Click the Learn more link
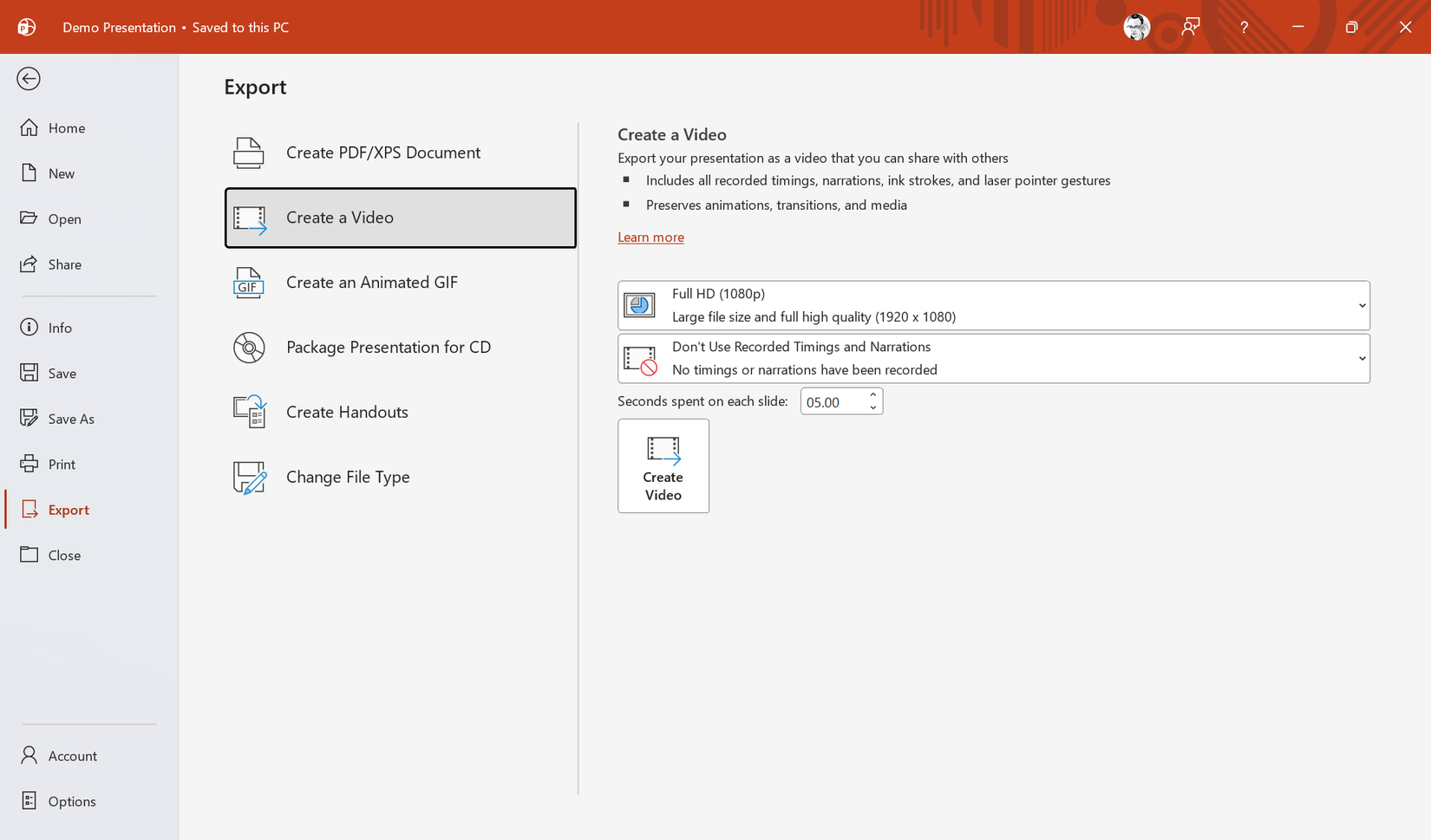The width and height of the screenshot is (1431, 840). [650, 237]
